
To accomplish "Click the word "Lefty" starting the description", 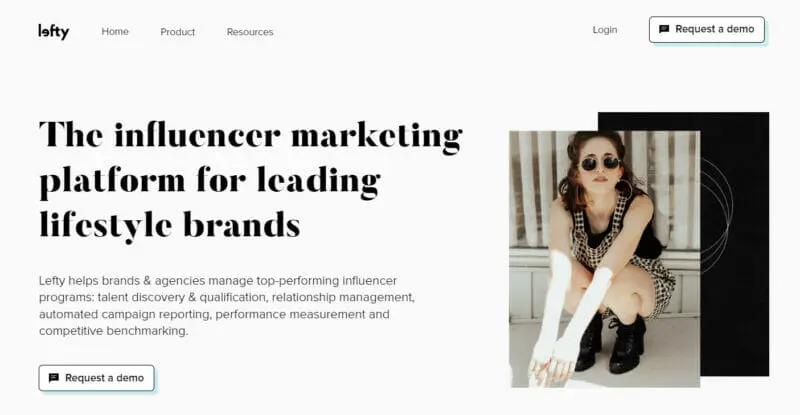I will [52, 281].
